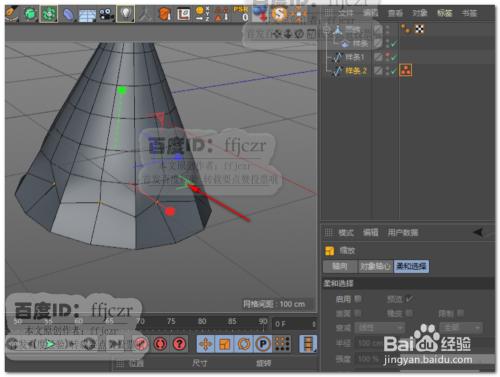This screenshot has height=377, width=500.
Task: Toggle scale key orange square icon
Action: (225, 344)
